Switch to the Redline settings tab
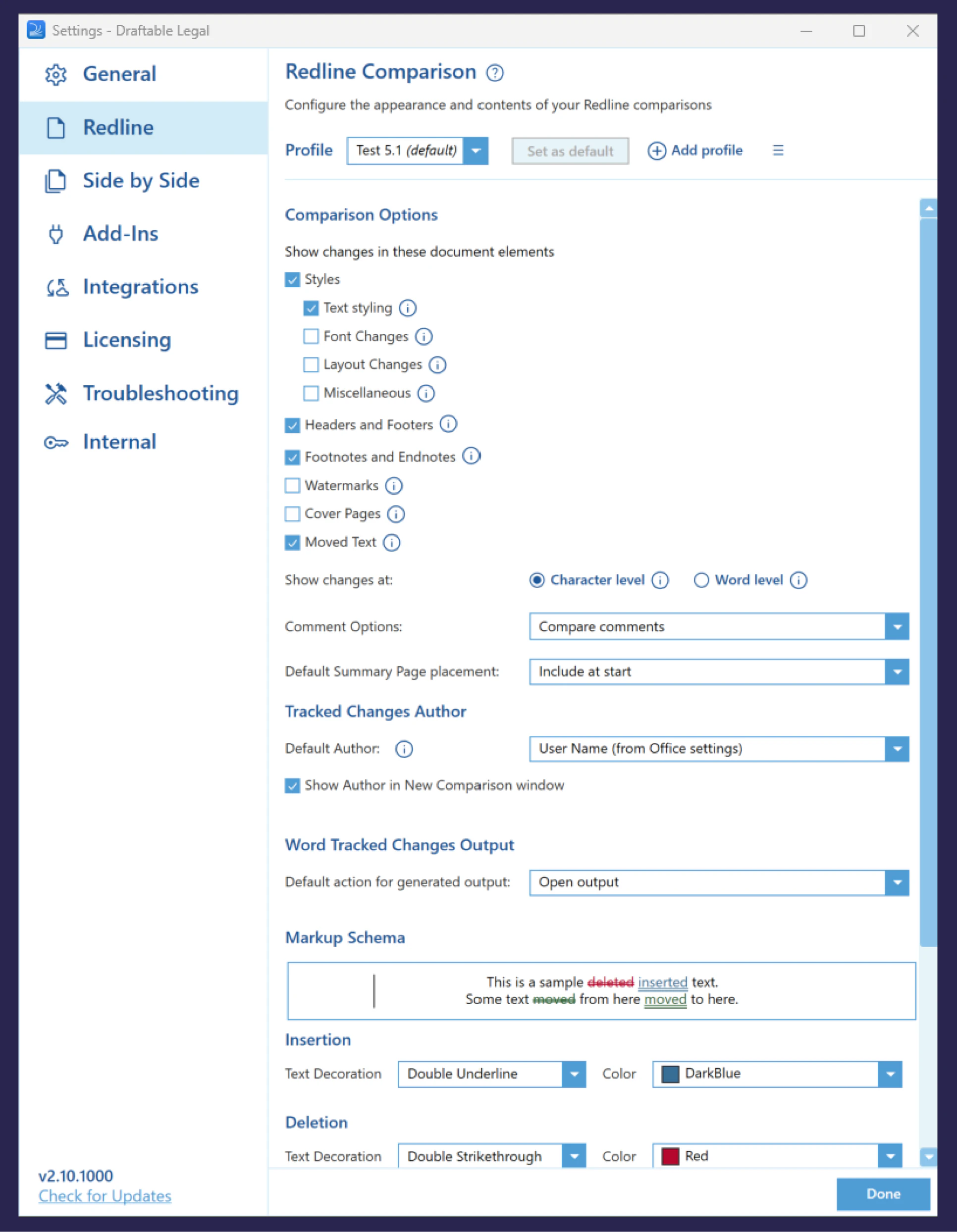 point(118,127)
